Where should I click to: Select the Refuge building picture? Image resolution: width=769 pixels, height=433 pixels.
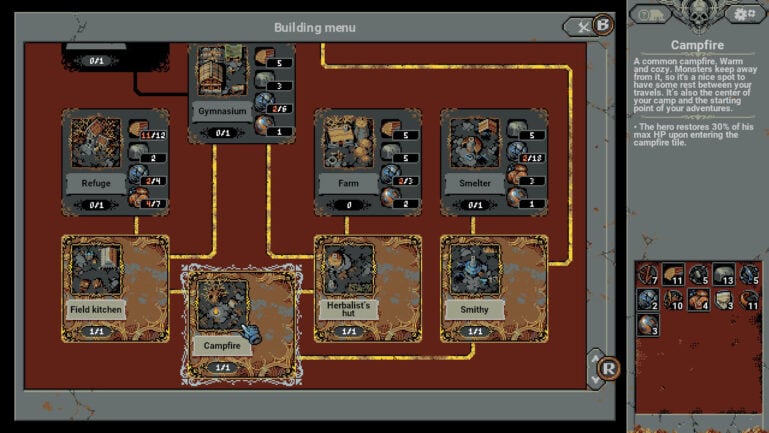(95, 144)
